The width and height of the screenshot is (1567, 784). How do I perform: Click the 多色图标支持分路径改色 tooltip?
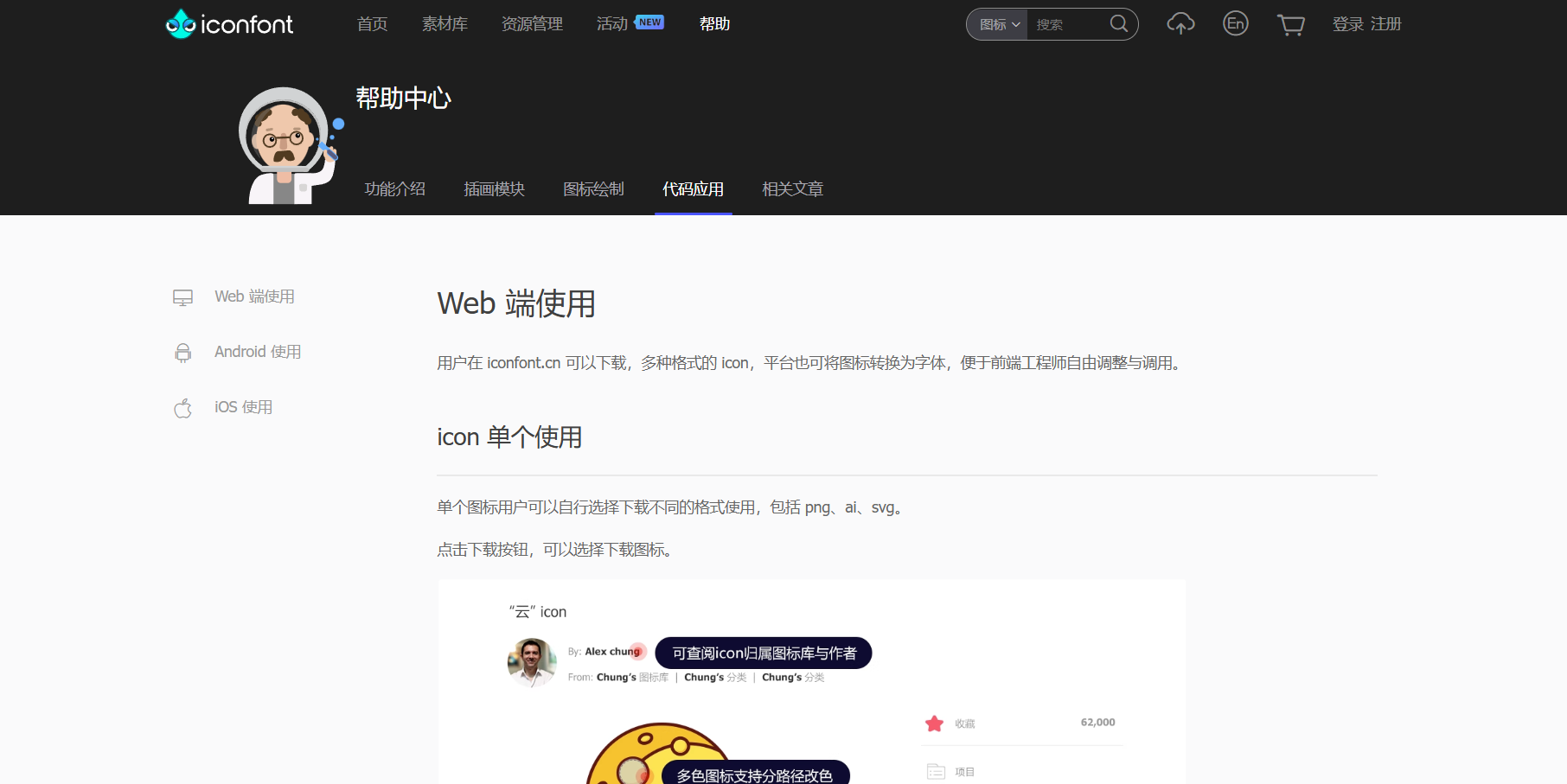(x=755, y=773)
